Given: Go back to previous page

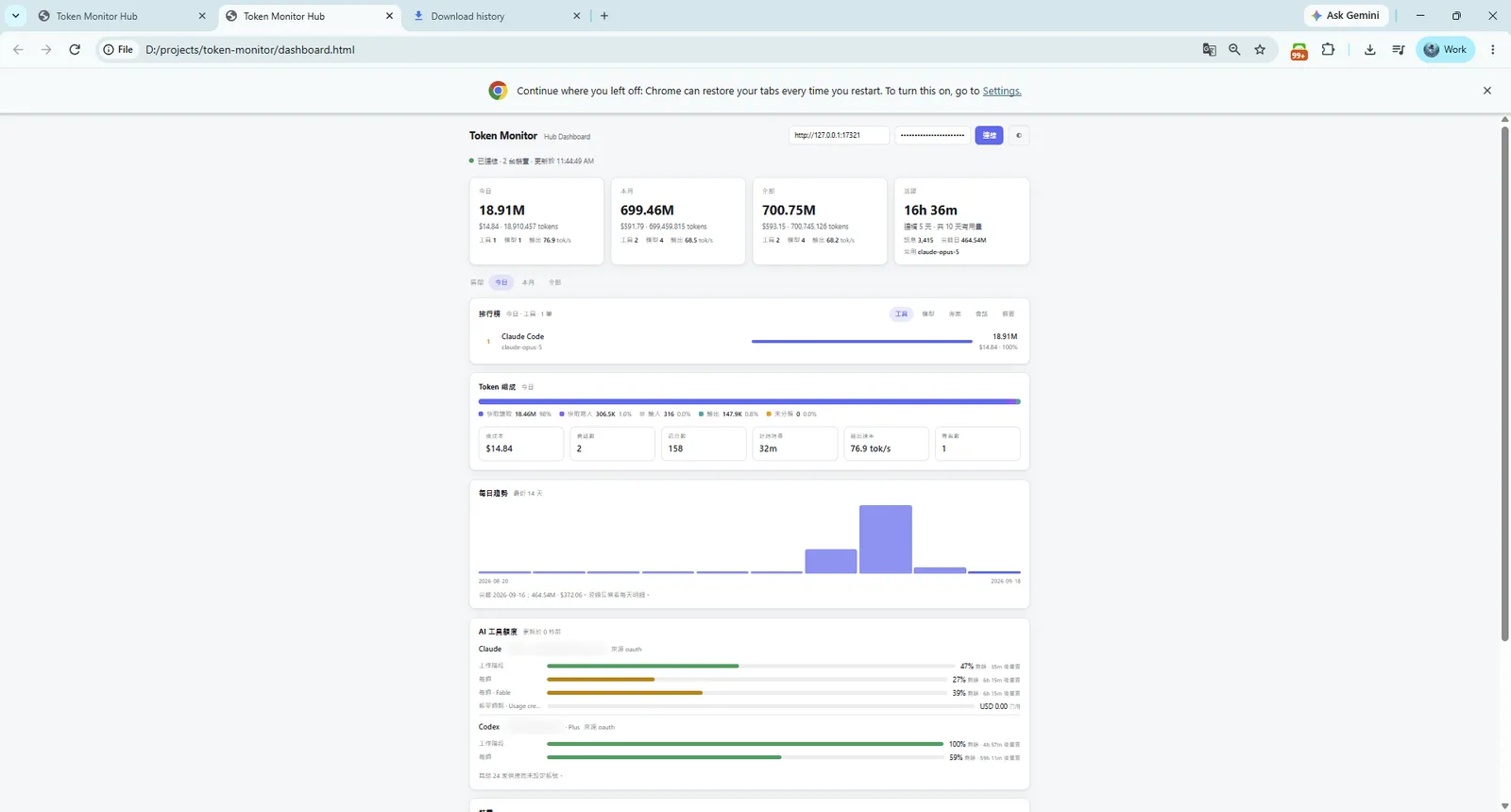Looking at the screenshot, I should pos(18,50).
